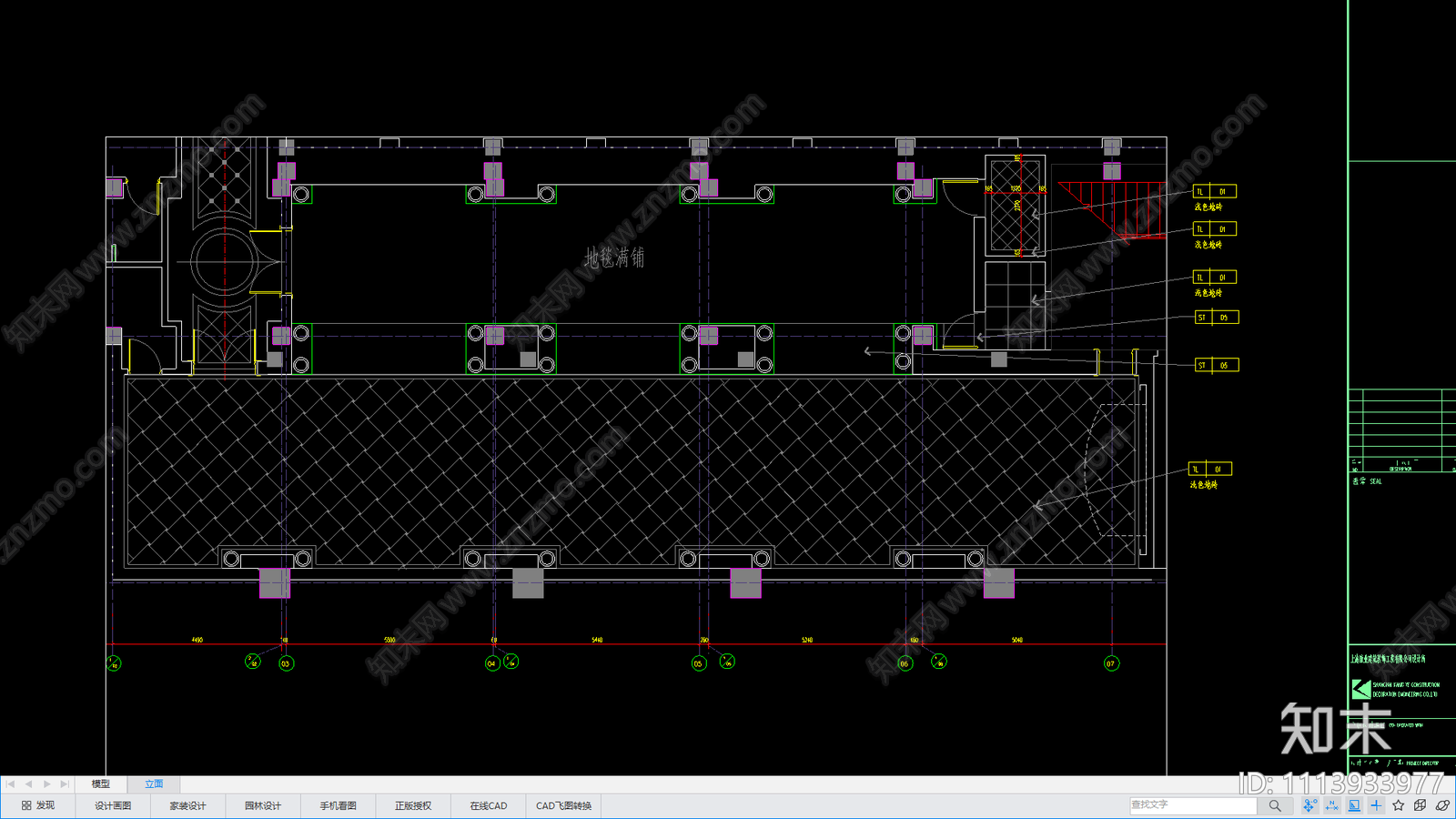Click grid axis bubble 06

point(905,663)
